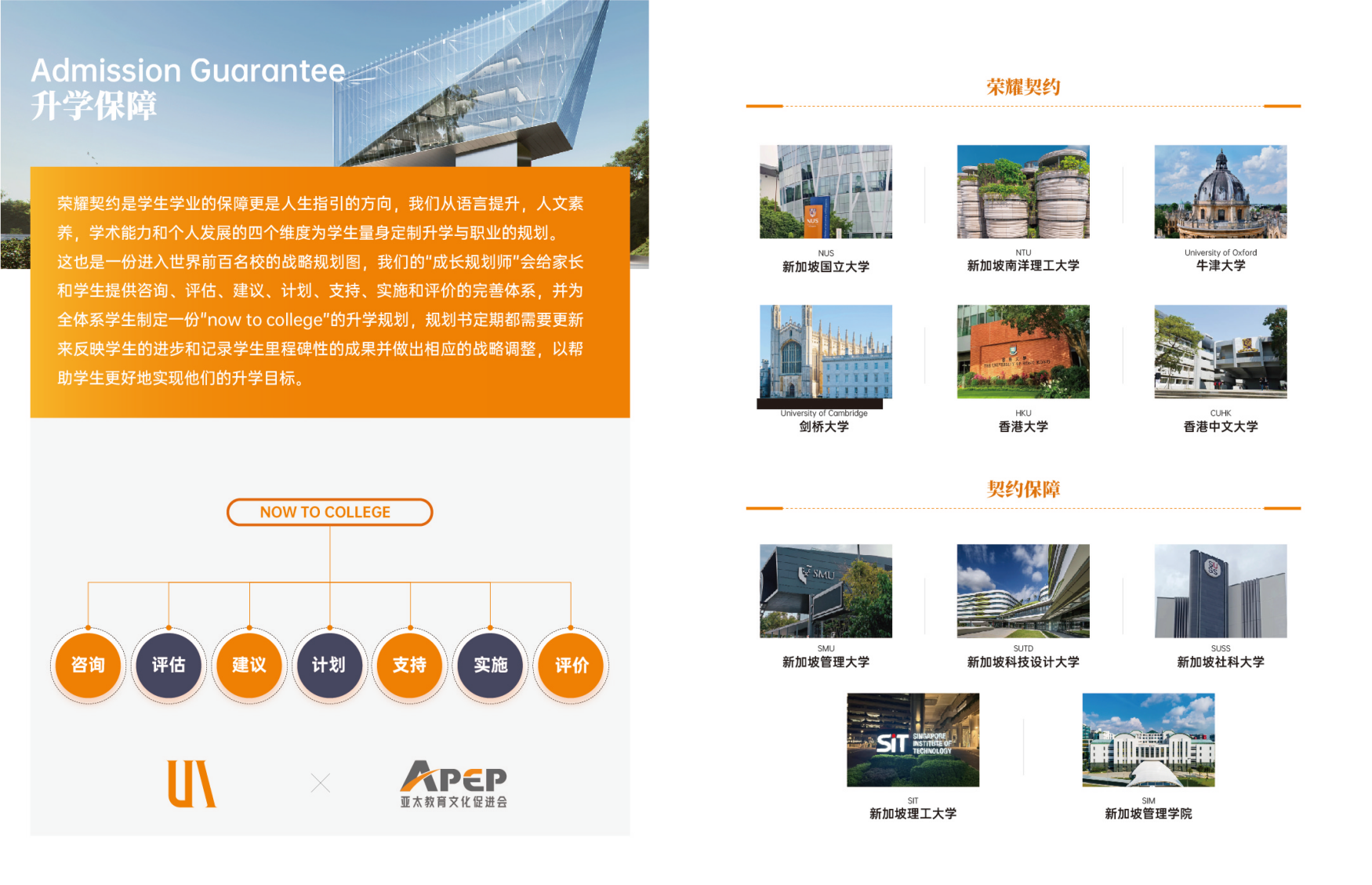Click the orange 咨询 circle
The width and height of the screenshot is (1372, 885).
[x=88, y=665]
